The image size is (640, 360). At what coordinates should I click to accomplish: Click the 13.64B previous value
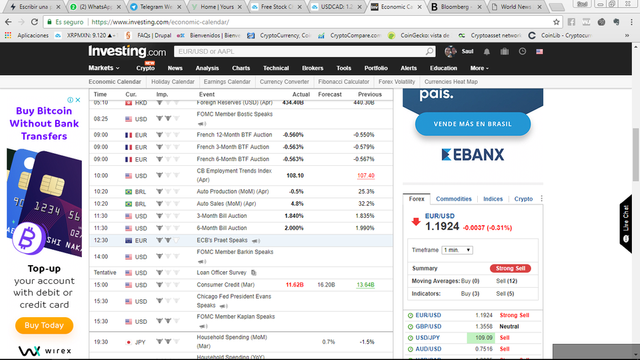coord(365,285)
